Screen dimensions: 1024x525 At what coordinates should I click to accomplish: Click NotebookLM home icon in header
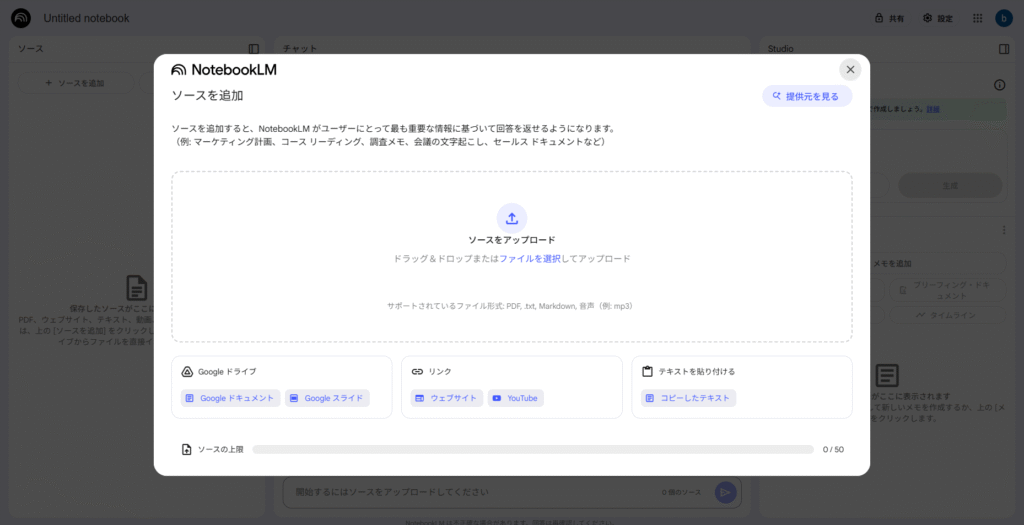(x=21, y=18)
